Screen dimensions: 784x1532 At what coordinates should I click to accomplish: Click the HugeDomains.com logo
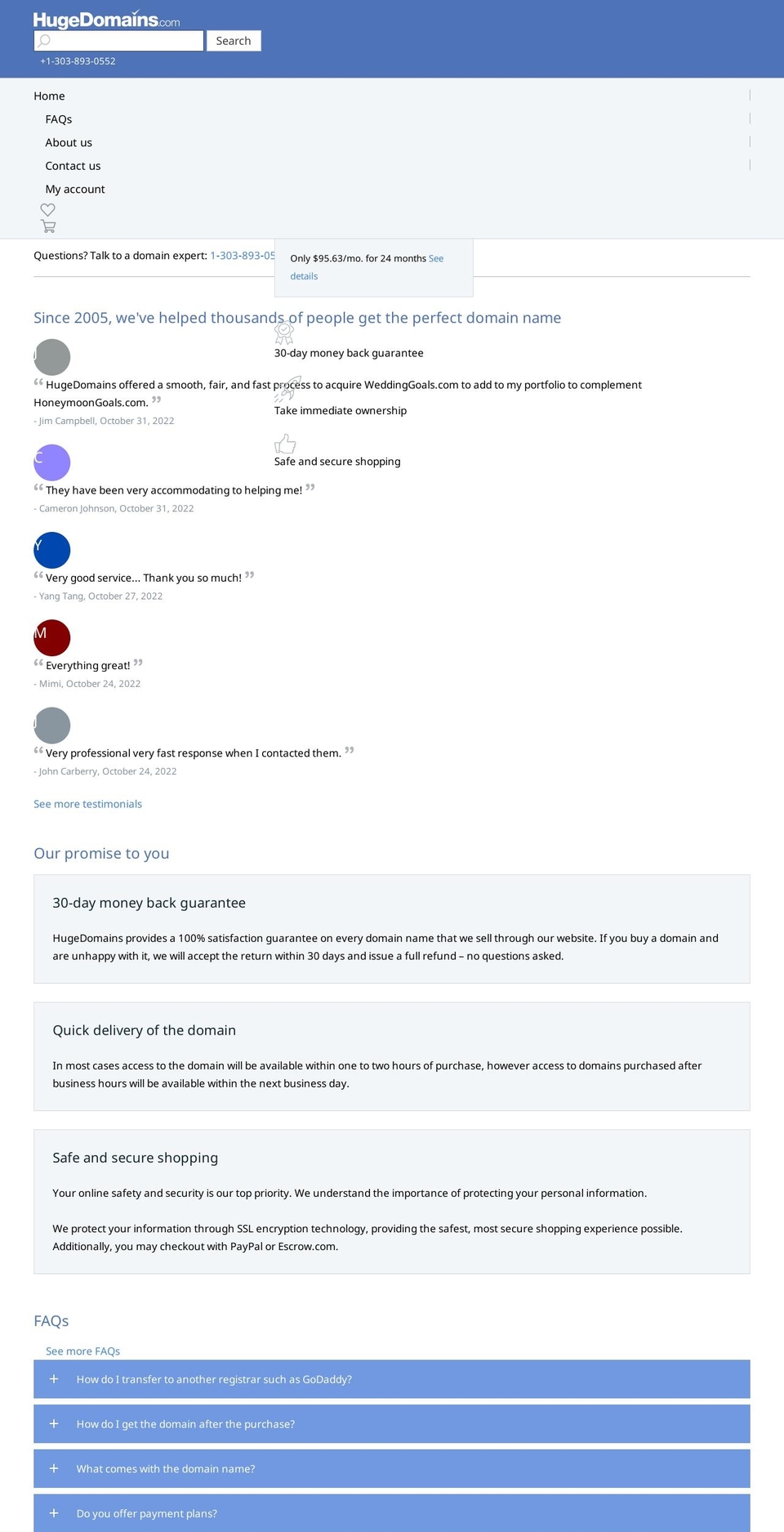click(x=106, y=20)
